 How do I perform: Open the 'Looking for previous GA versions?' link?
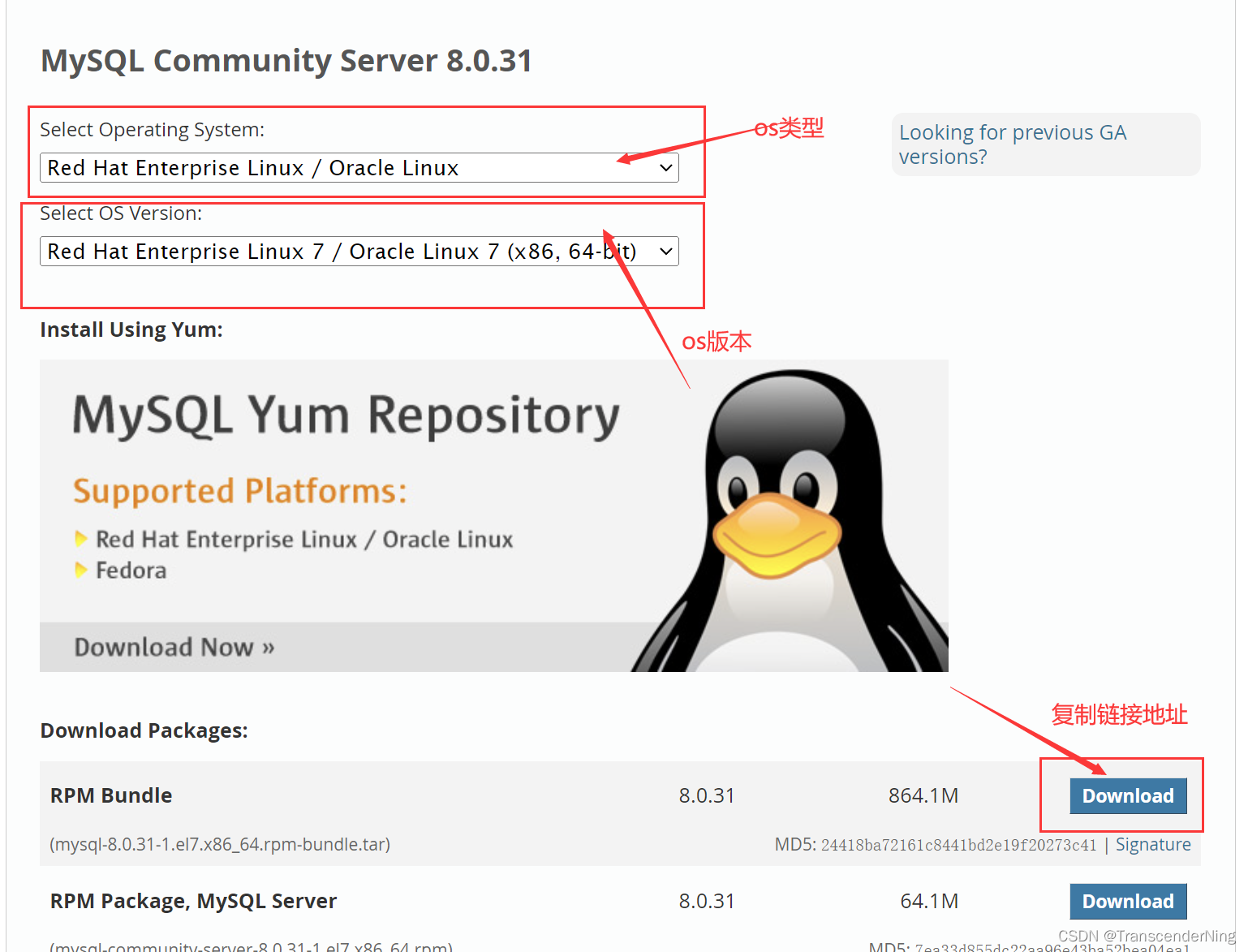(x=1012, y=144)
